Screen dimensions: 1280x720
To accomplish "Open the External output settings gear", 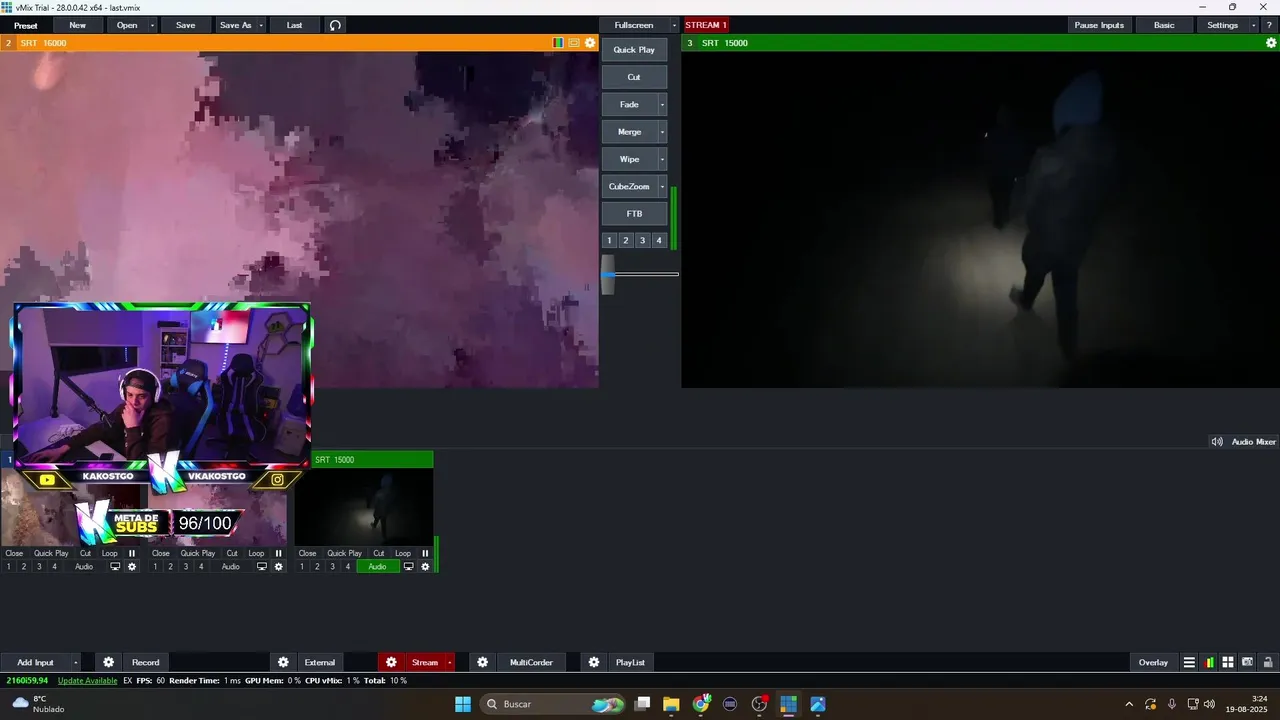I will click(283, 662).
